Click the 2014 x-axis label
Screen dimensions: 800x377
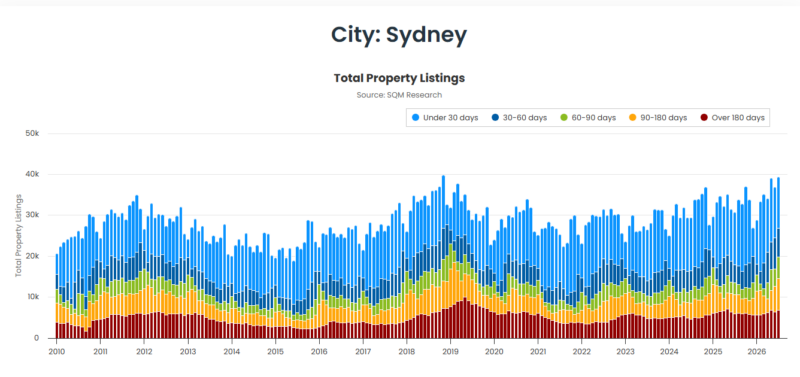click(x=232, y=352)
